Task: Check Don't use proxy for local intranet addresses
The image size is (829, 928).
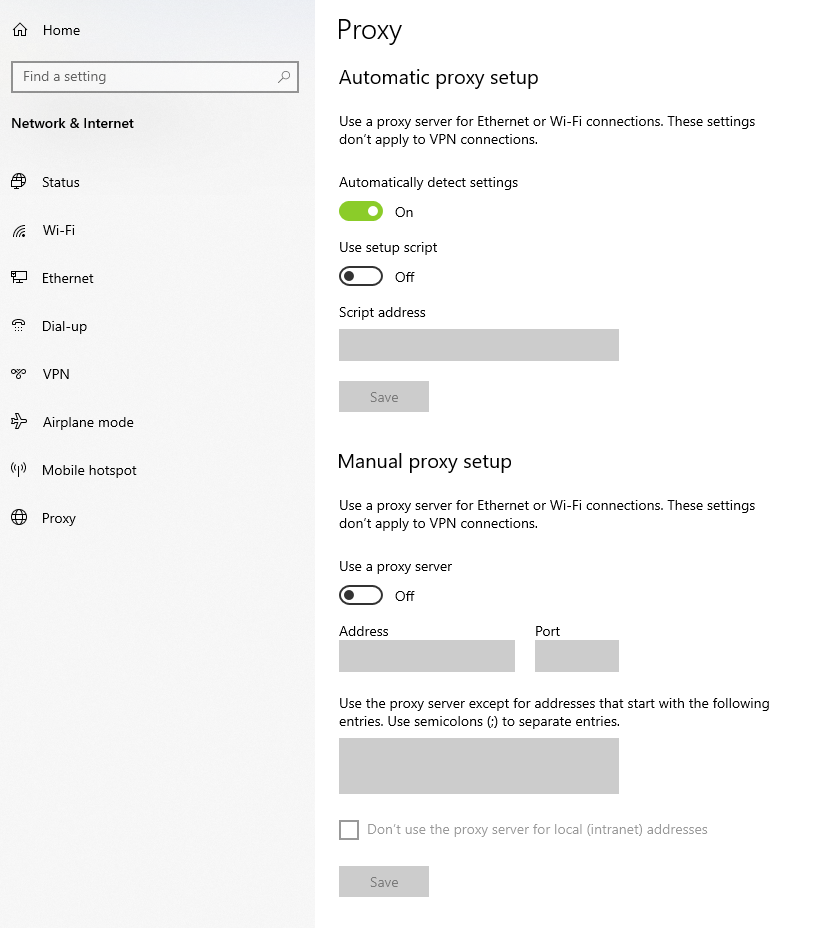Action: point(349,829)
